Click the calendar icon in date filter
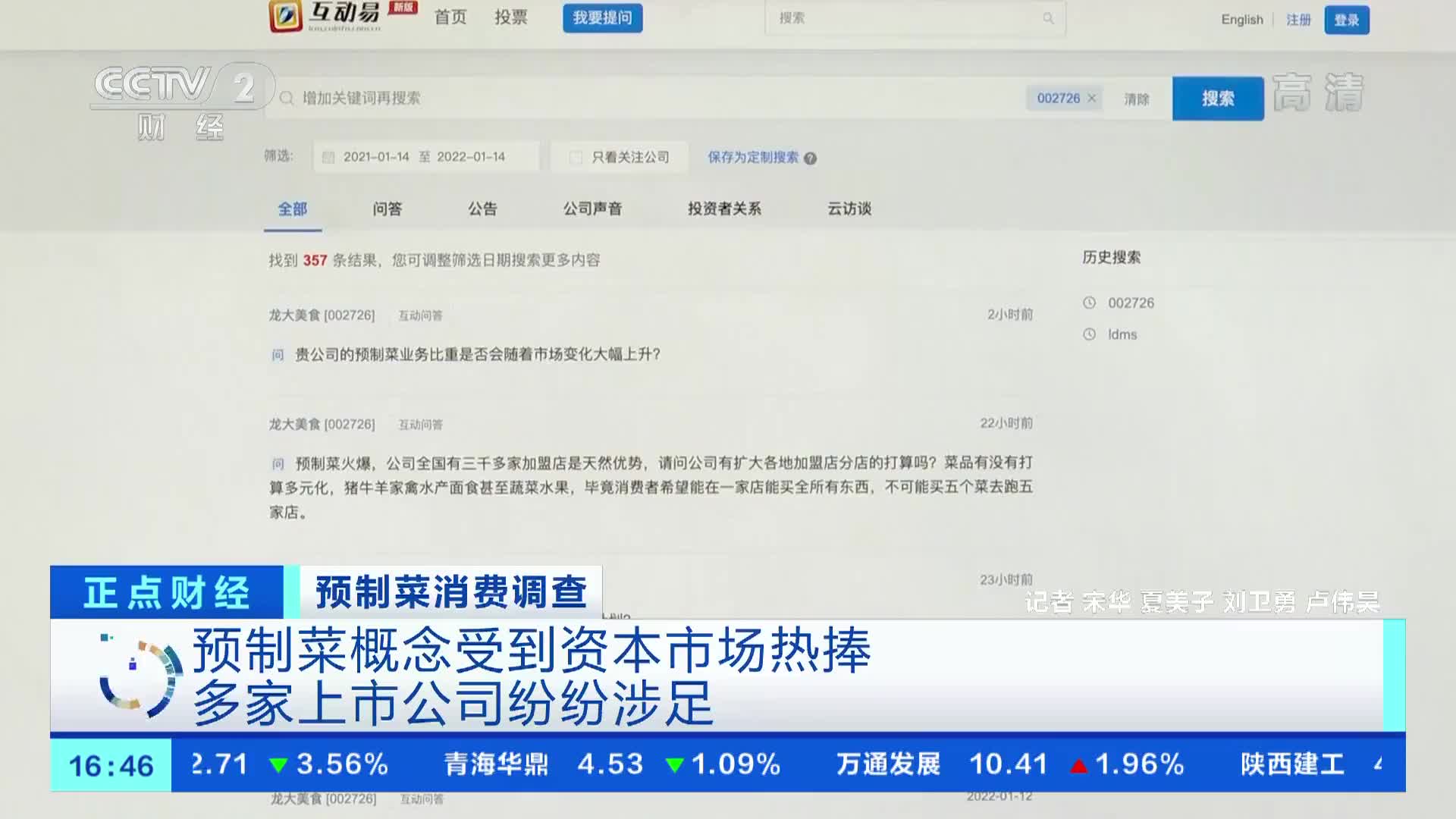The image size is (1456, 819). (328, 157)
